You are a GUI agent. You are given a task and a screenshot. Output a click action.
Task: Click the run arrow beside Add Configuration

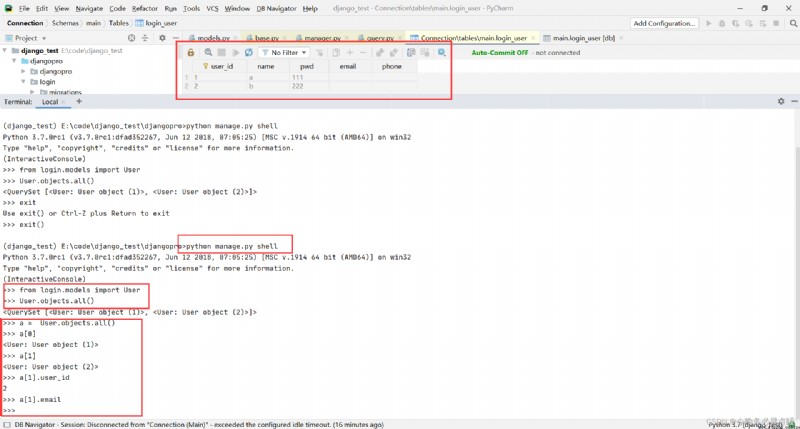point(709,23)
